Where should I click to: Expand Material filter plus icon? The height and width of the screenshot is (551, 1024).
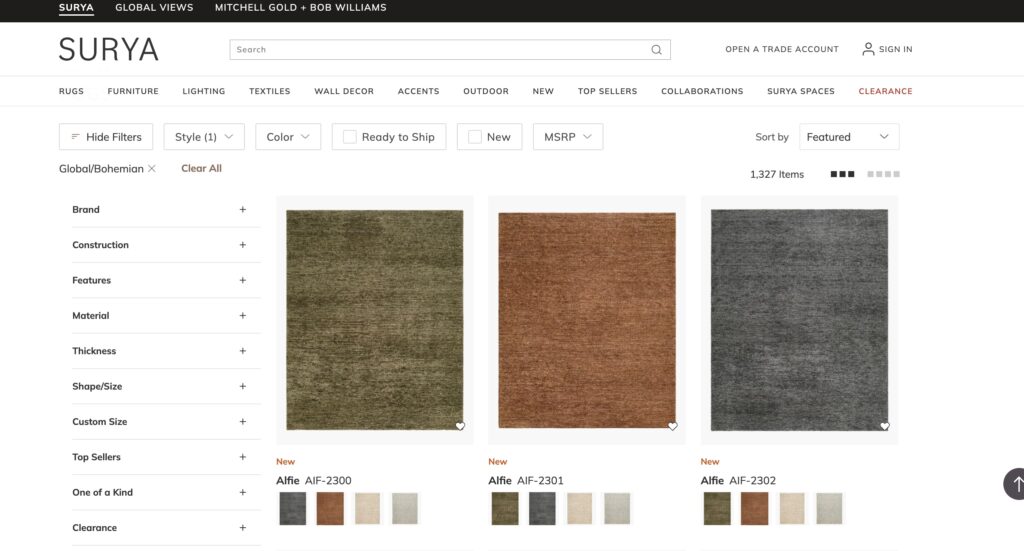pos(242,315)
